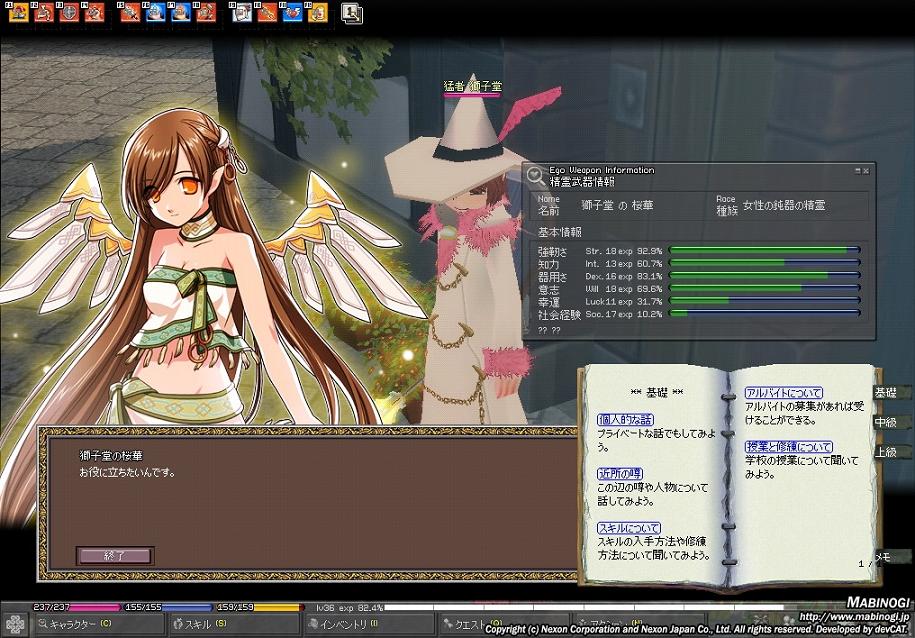This screenshot has height=638, width=915.
Task: Minimize the Ego Weapon Information window
Action: pos(858,170)
